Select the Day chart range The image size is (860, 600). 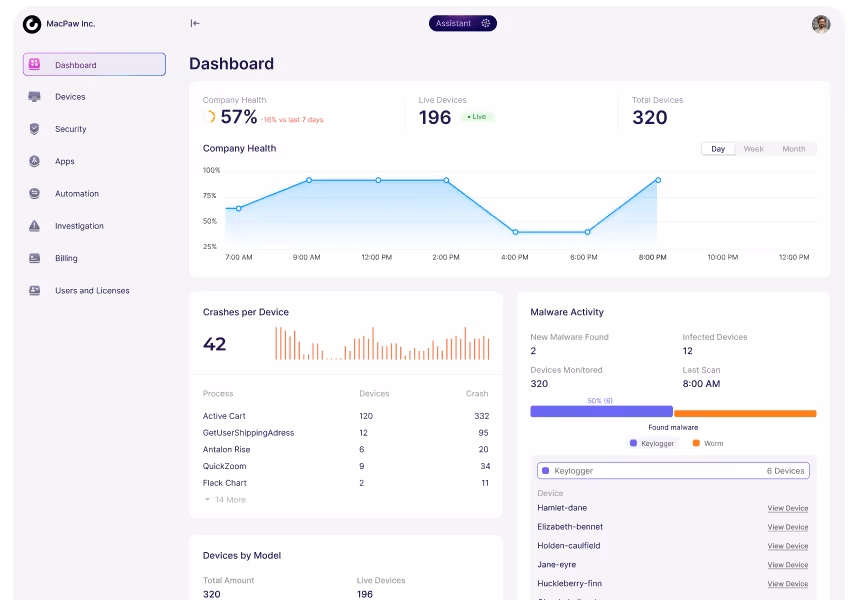click(718, 149)
